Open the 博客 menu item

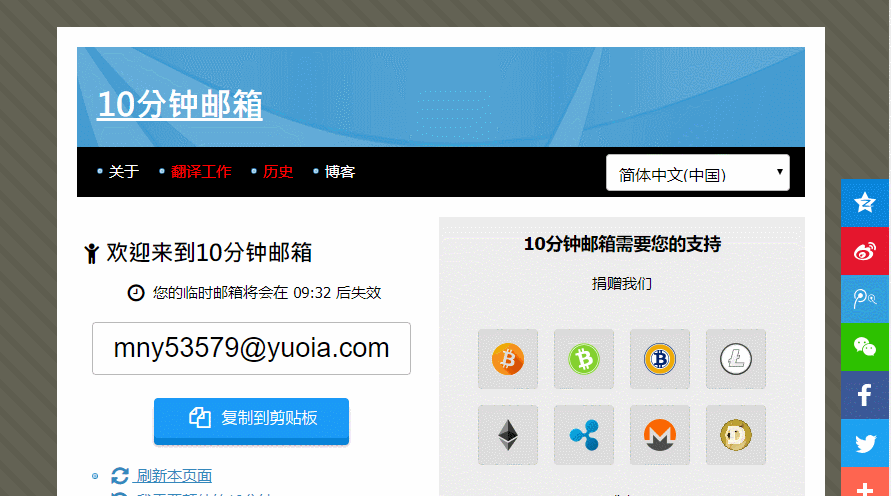coord(340,172)
